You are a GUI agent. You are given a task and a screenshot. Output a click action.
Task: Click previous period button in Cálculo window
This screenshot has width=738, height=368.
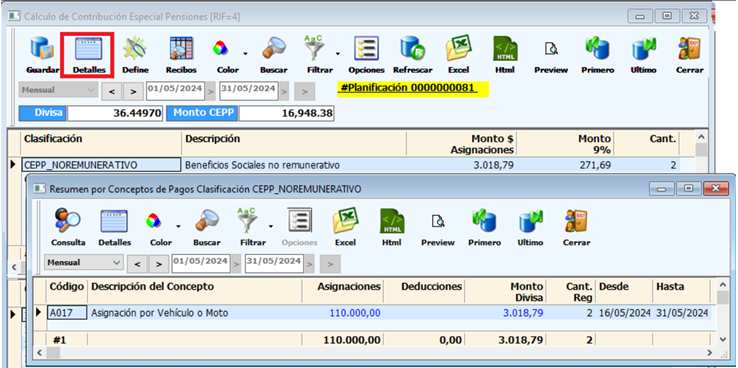click(x=112, y=92)
